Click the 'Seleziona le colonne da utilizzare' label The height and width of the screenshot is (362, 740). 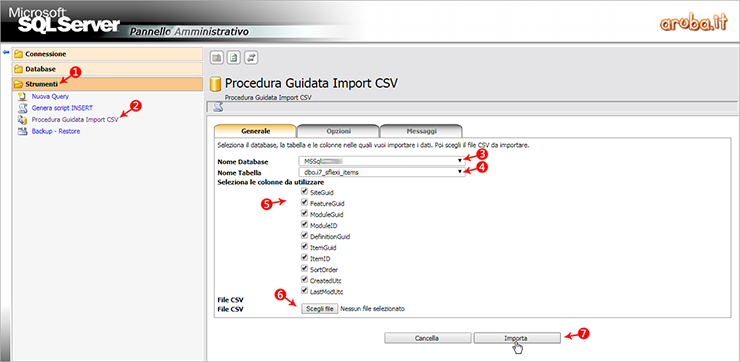[x=270, y=182]
